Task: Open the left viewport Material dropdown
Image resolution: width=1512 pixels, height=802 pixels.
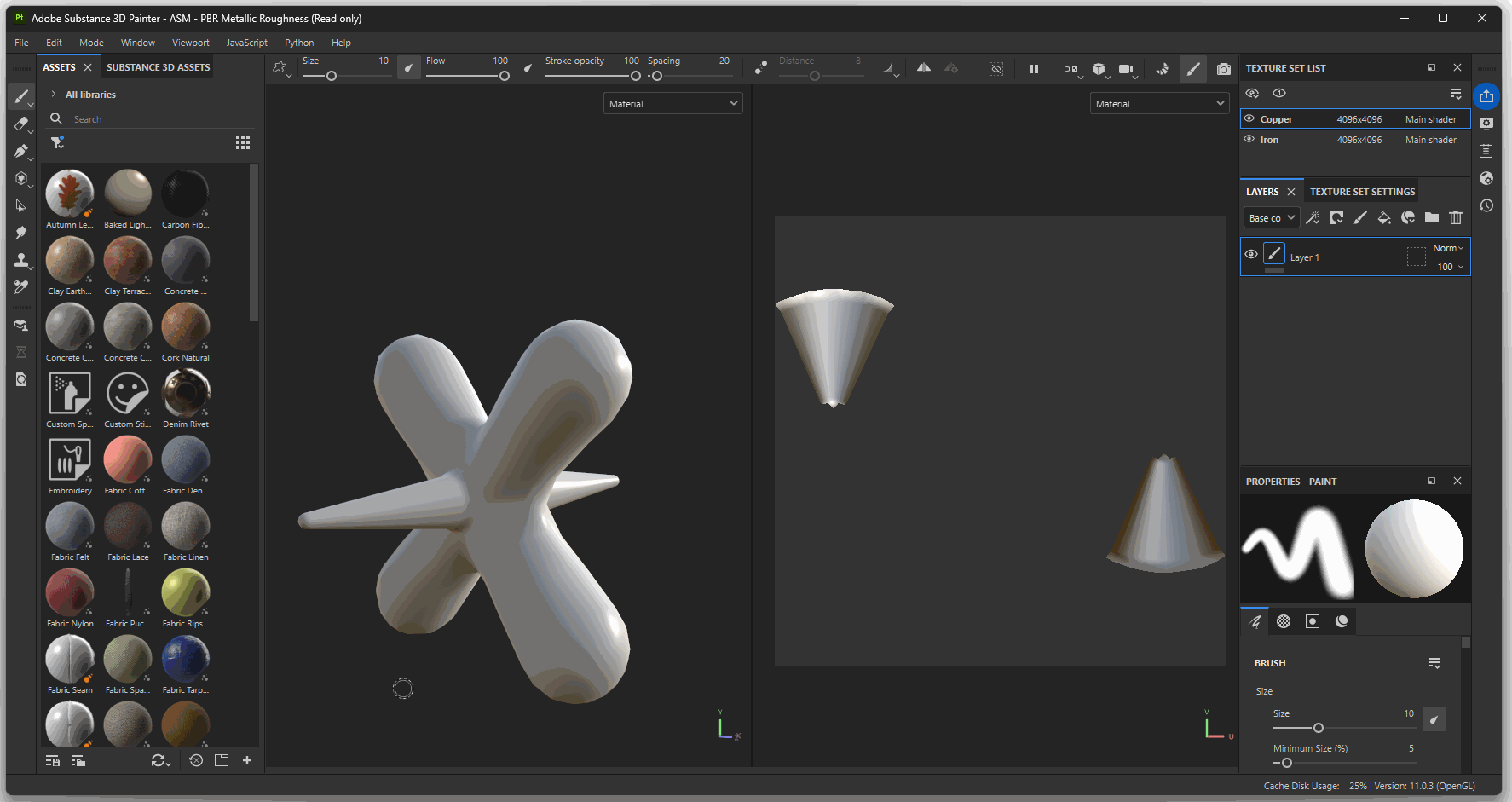Action: click(x=672, y=104)
